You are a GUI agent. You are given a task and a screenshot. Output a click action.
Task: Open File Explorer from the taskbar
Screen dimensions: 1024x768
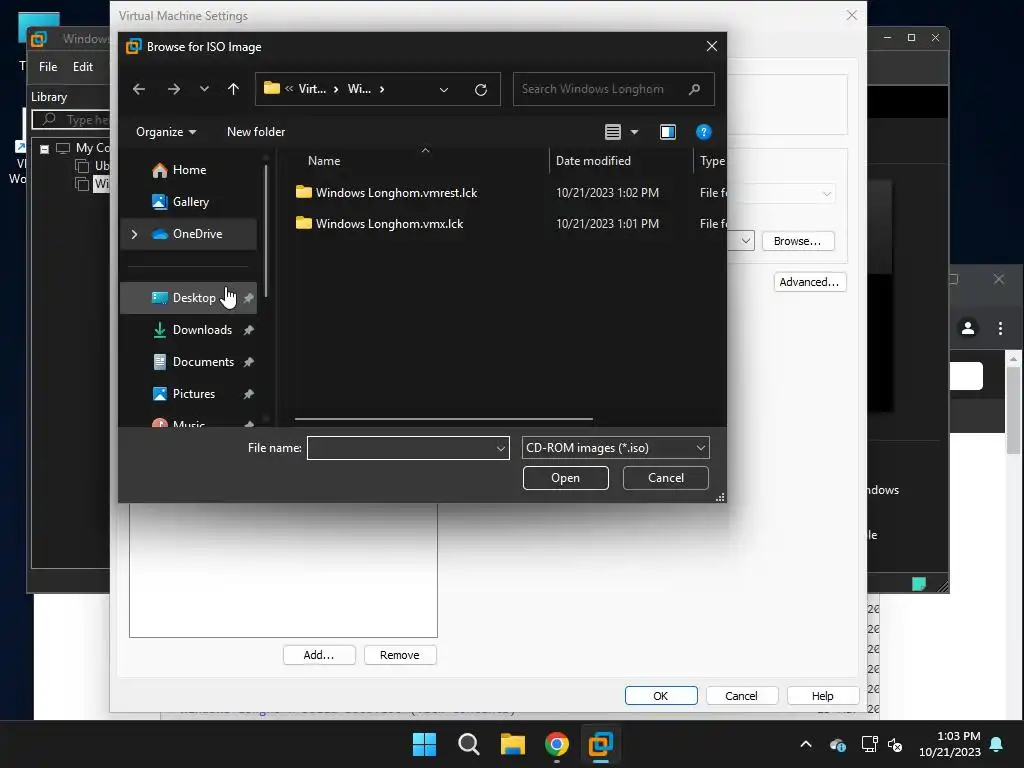[x=513, y=744]
